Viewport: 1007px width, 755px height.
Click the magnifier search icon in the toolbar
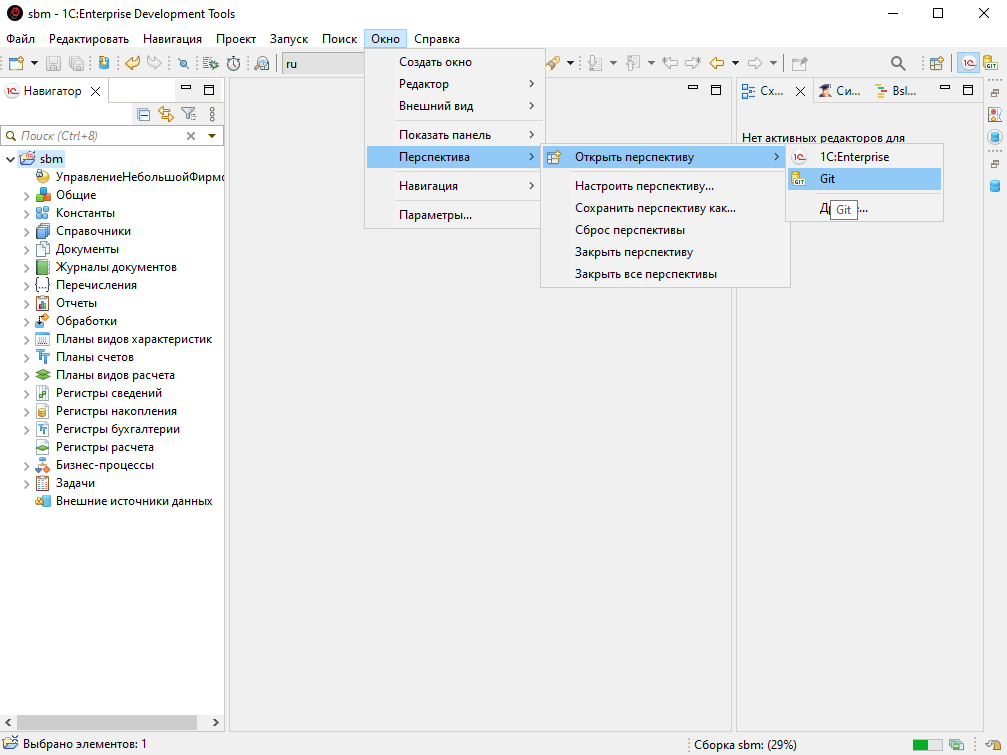click(x=898, y=63)
